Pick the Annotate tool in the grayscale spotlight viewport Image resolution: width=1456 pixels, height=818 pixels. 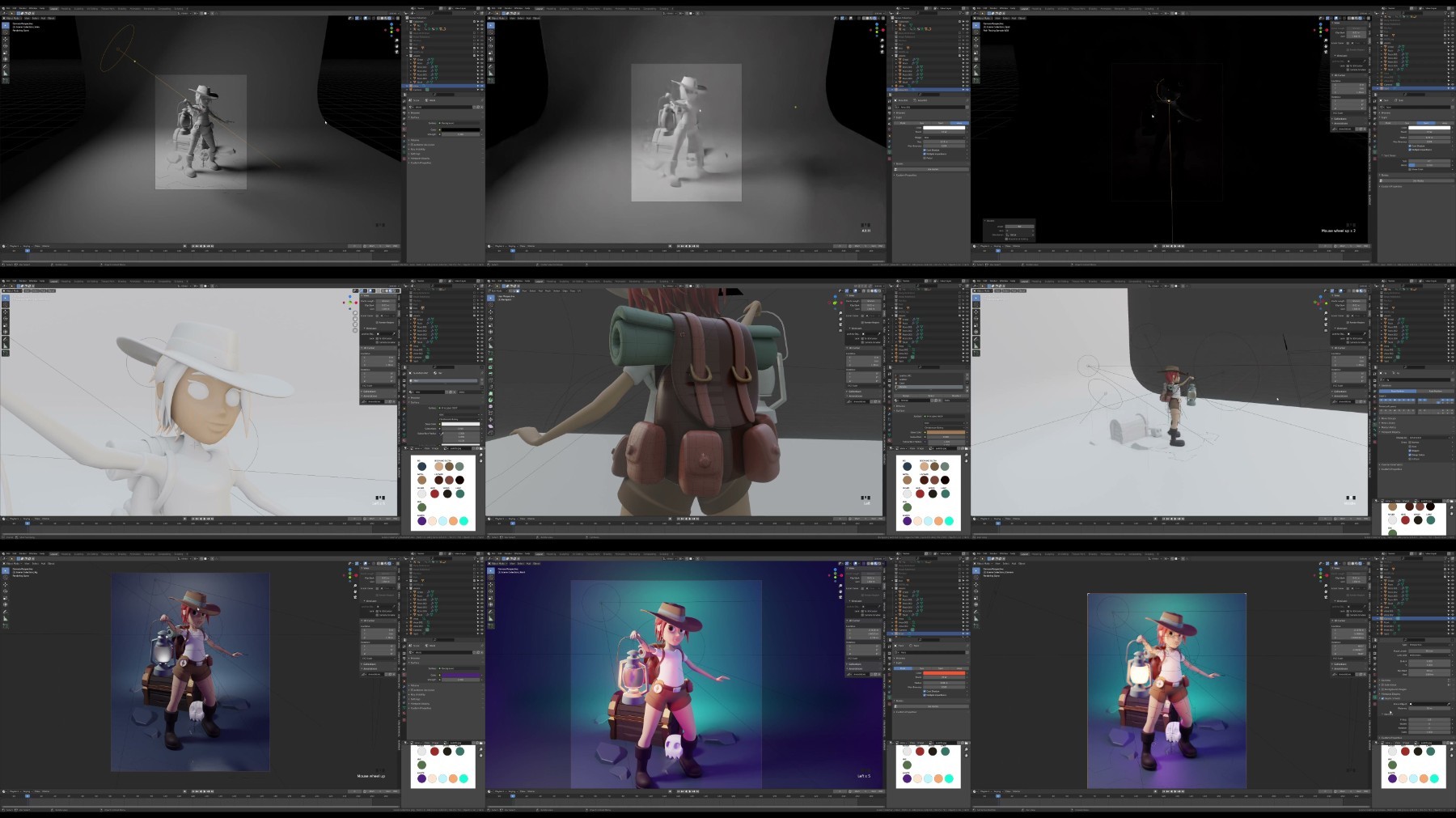click(x=6, y=66)
